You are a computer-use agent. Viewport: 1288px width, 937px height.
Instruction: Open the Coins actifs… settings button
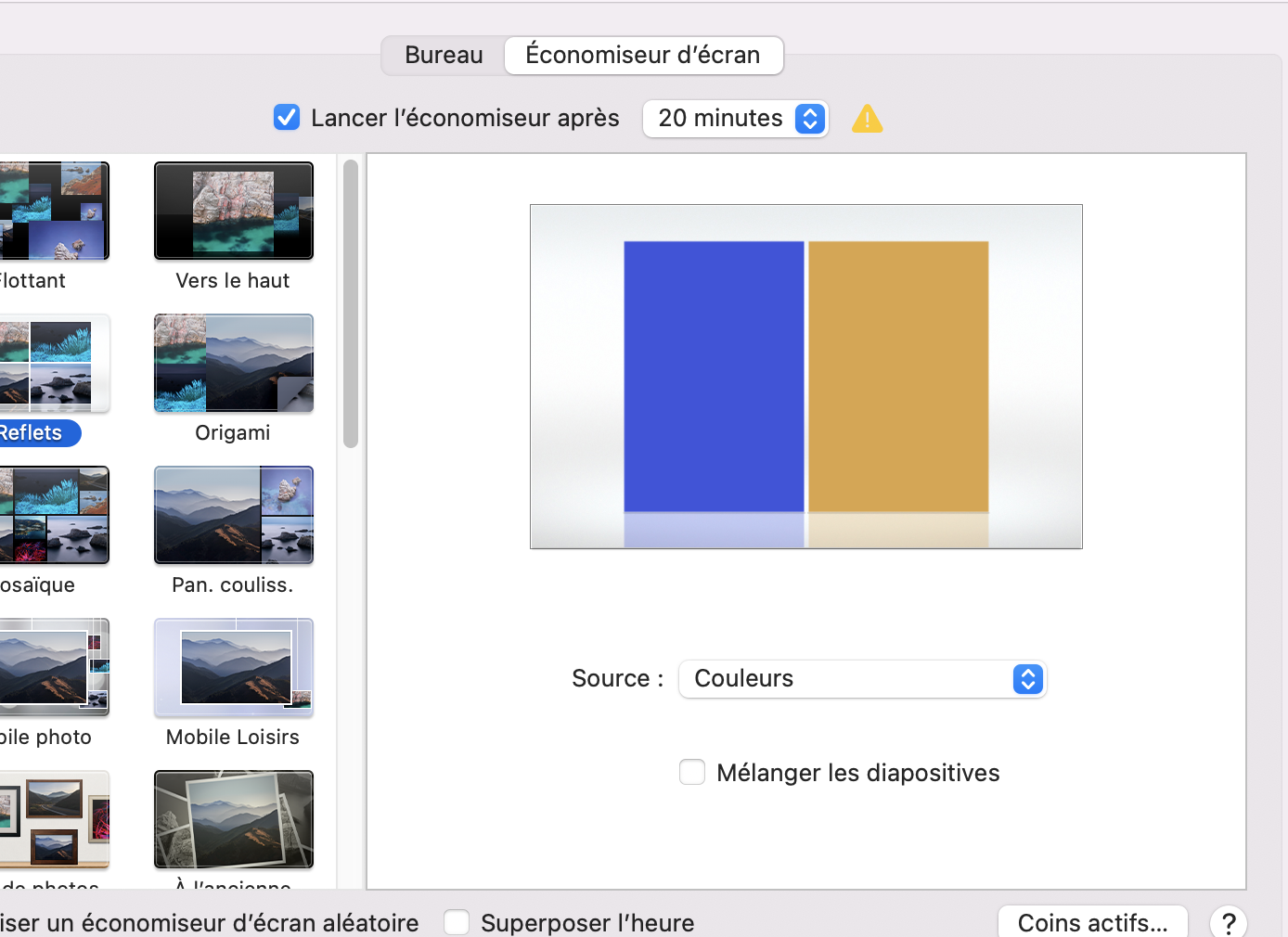click(x=1092, y=922)
